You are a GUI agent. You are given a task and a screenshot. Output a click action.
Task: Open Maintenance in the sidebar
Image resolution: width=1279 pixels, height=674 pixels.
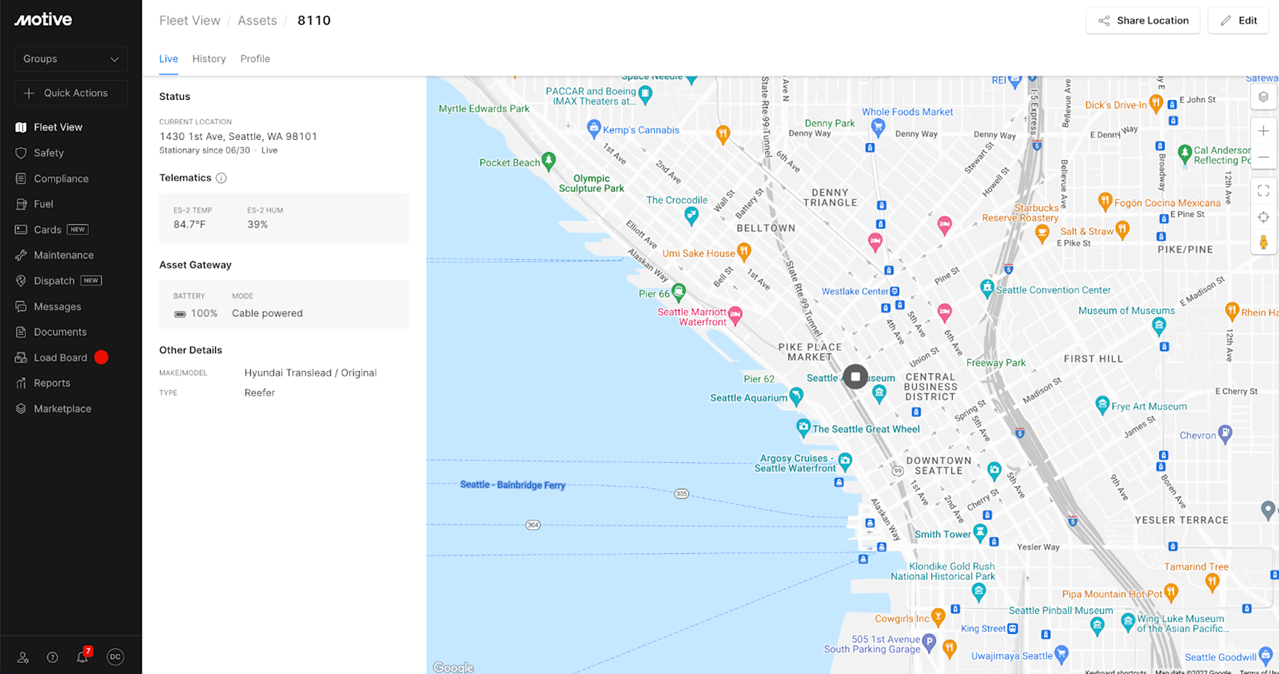click(63, 255)
